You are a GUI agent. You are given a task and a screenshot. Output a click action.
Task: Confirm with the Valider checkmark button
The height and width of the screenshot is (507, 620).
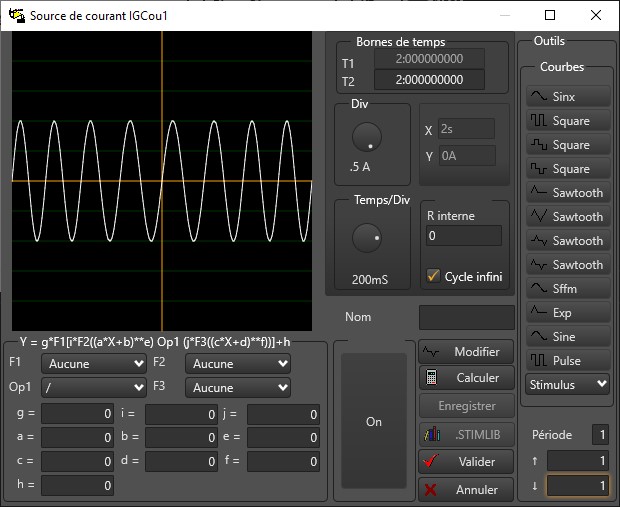pos(465,462)
